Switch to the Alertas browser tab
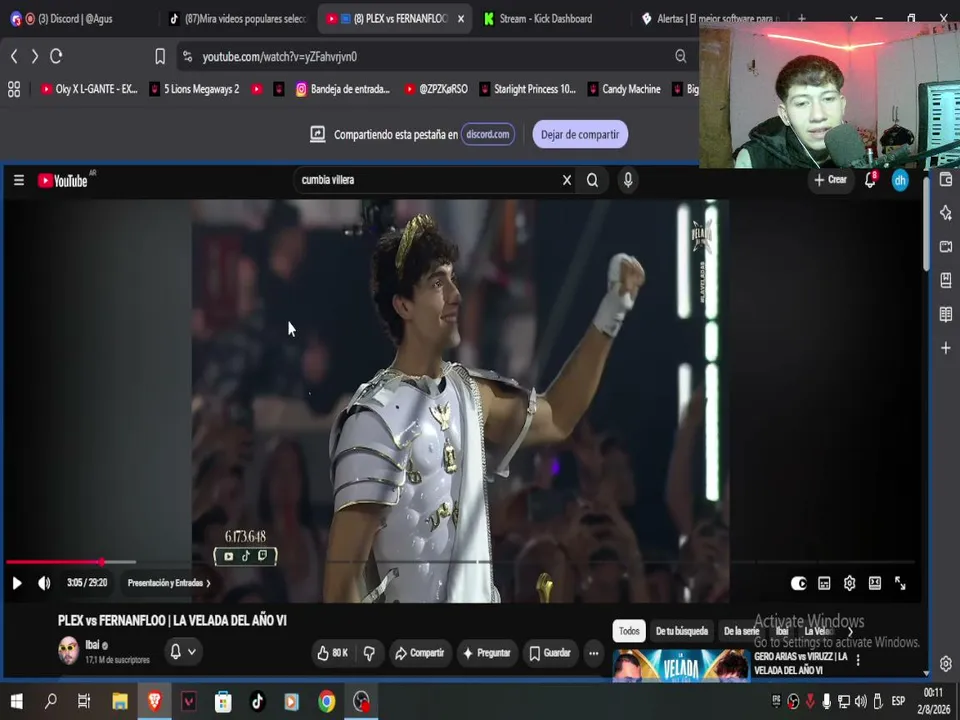Viewport: 960px width, 720px height. click(710, 19)
